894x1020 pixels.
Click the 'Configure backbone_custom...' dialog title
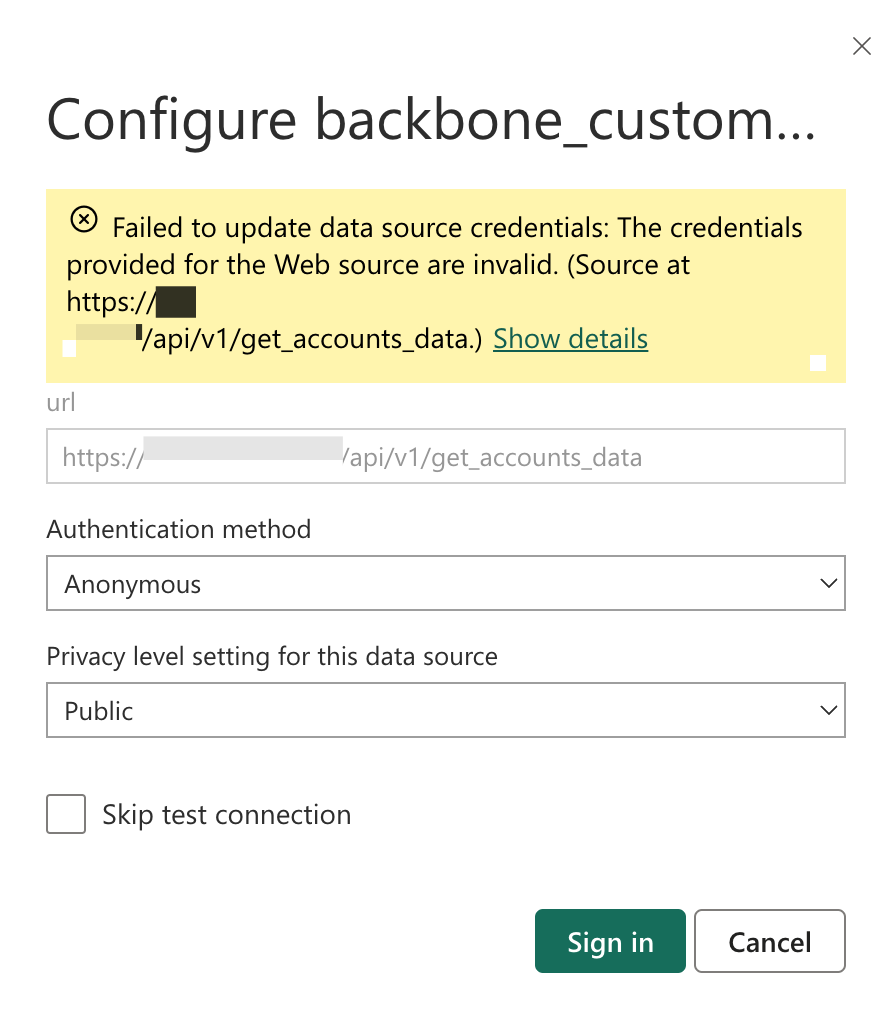pos(431,121)
